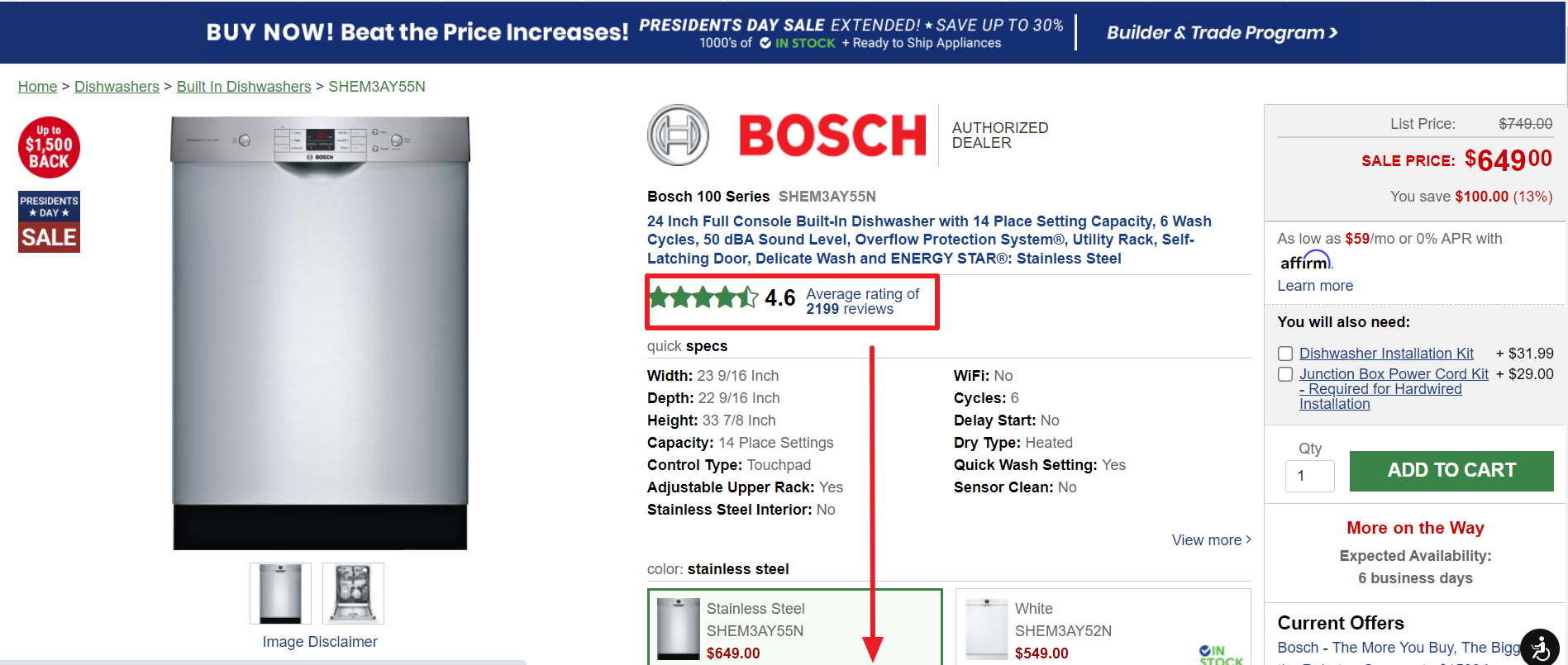Click the Affirm logo

(1305, 262)
